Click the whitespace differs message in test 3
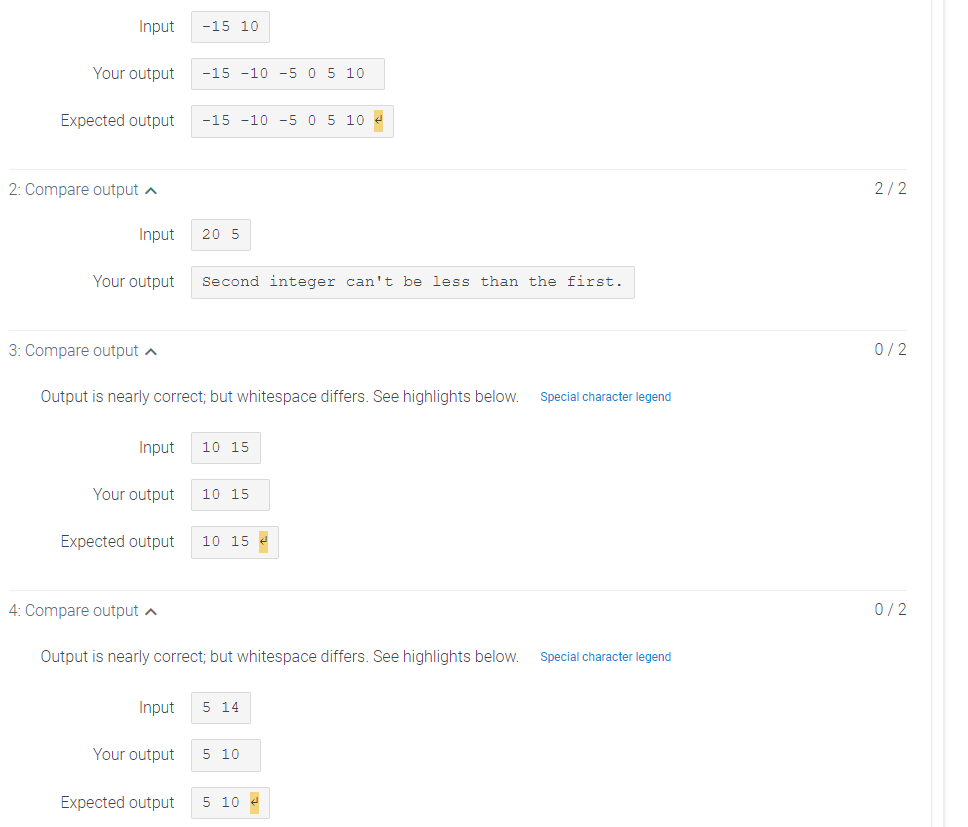 (280, 397)
